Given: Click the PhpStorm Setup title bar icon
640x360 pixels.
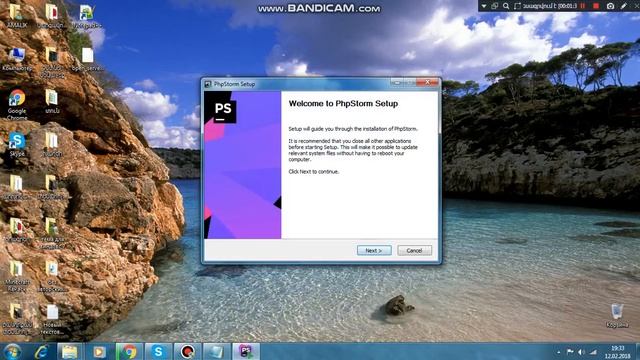Looking at the screenshot, I should 208,84.
